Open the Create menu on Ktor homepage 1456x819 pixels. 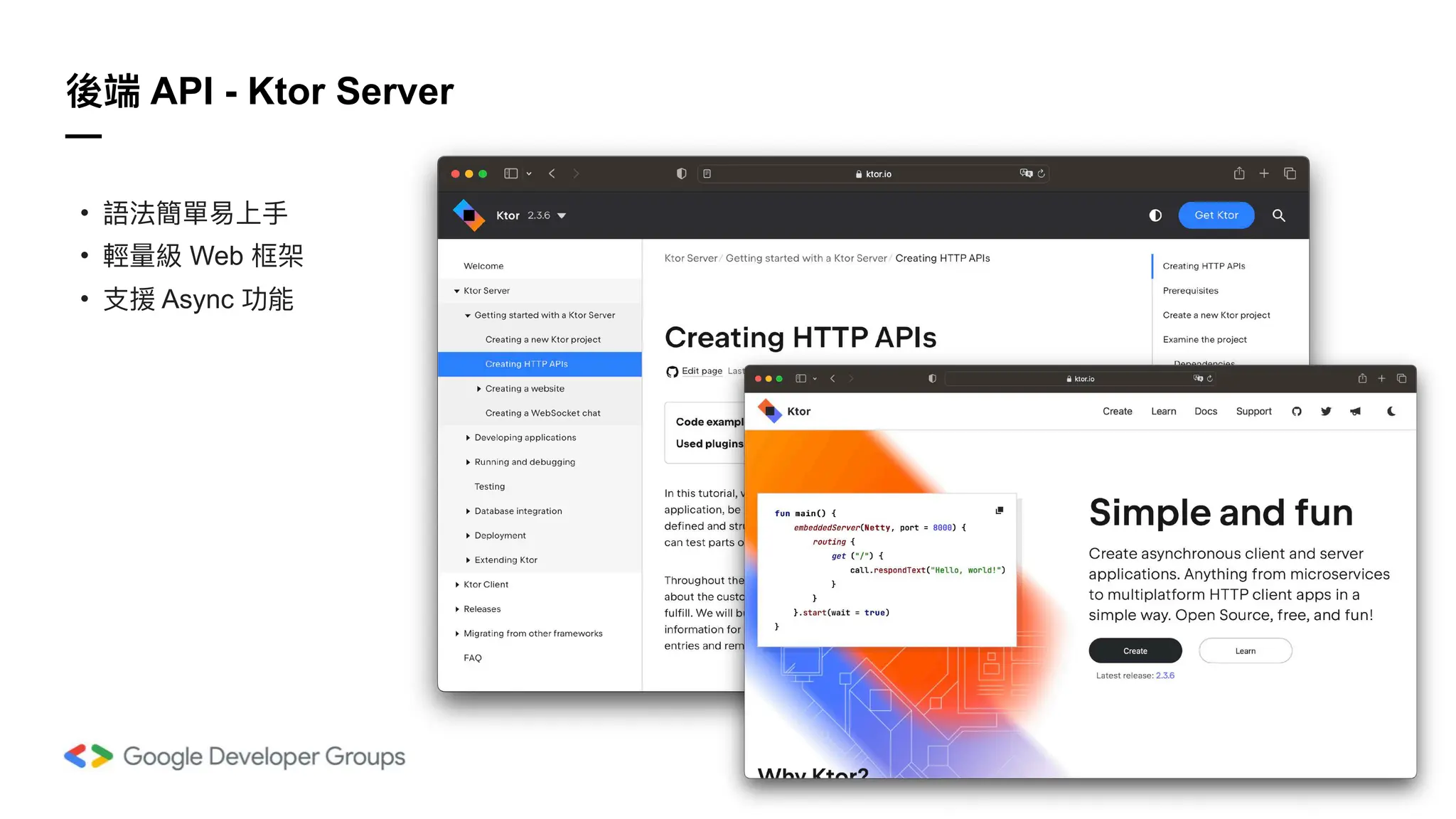[x=1117, y=412]
